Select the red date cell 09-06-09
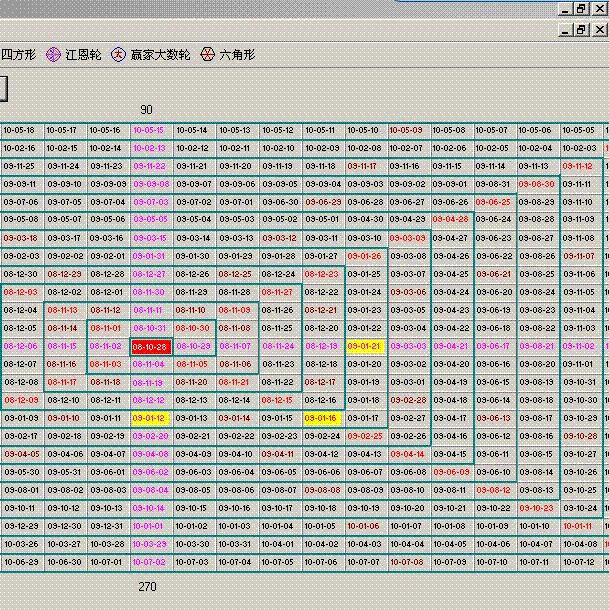The image size is (609, 610). click(x=450, y=472)
